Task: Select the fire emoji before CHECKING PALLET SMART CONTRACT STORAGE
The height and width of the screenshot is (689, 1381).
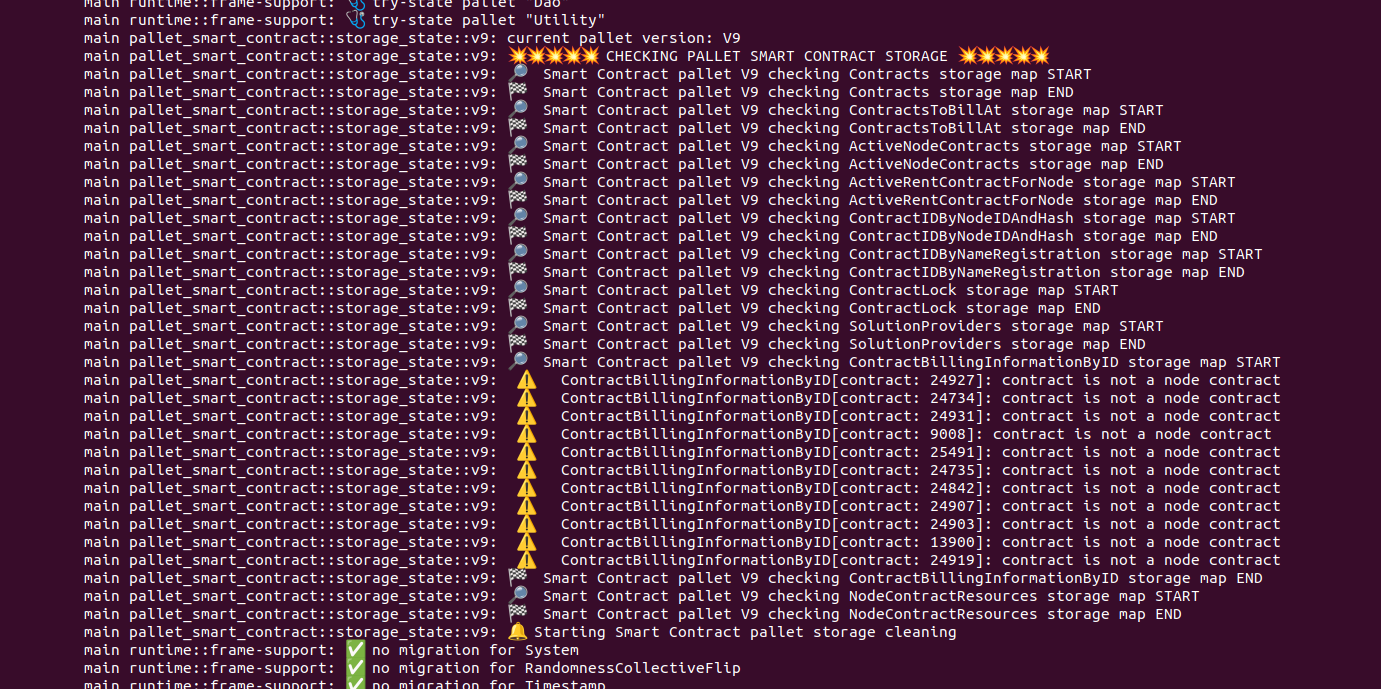Action: [x=520, y=55]
